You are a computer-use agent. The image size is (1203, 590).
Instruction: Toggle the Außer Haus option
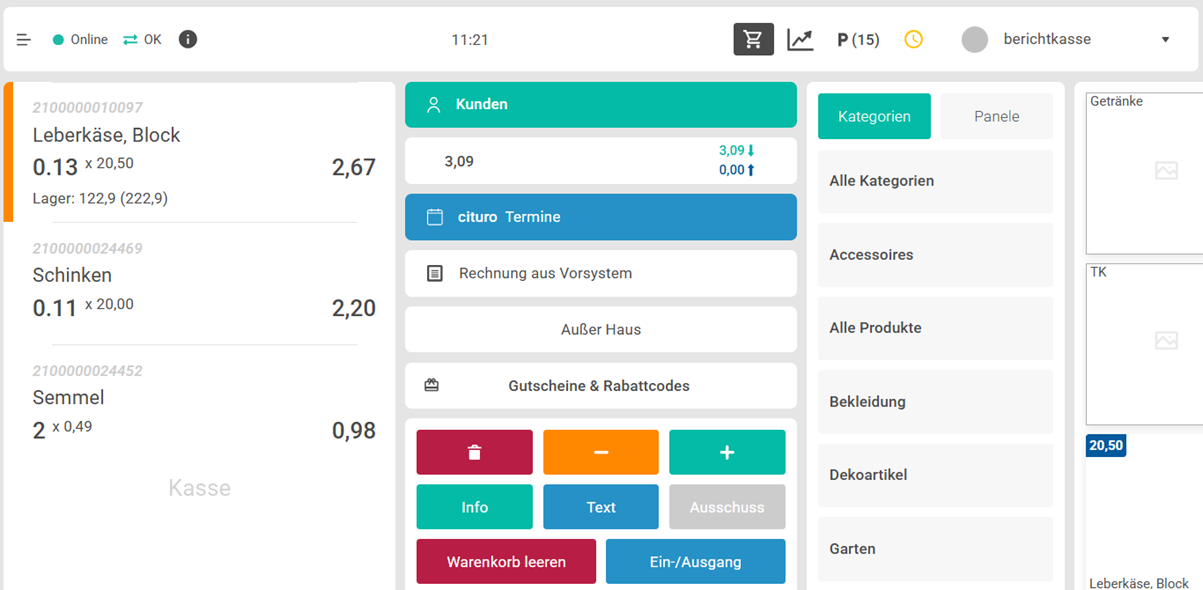[x=600, y=329]
